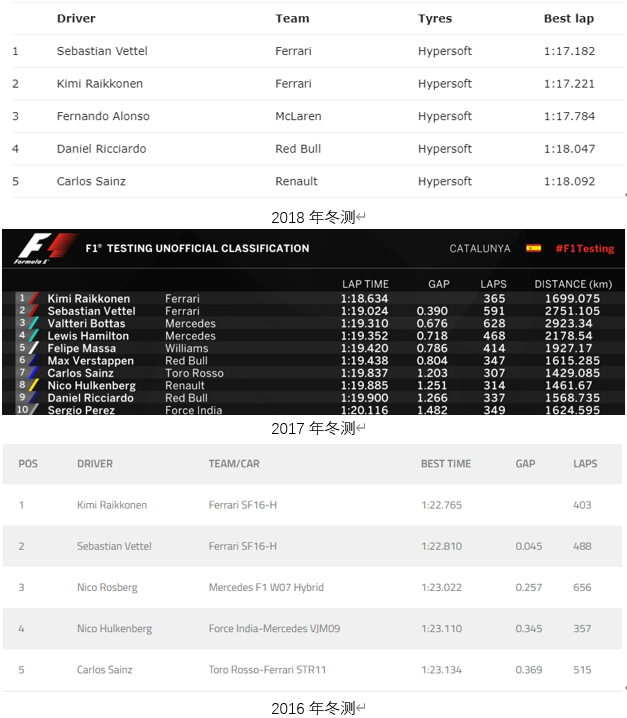Click the Mercedes F1 W07 Hybrid car name

(266, 587)
